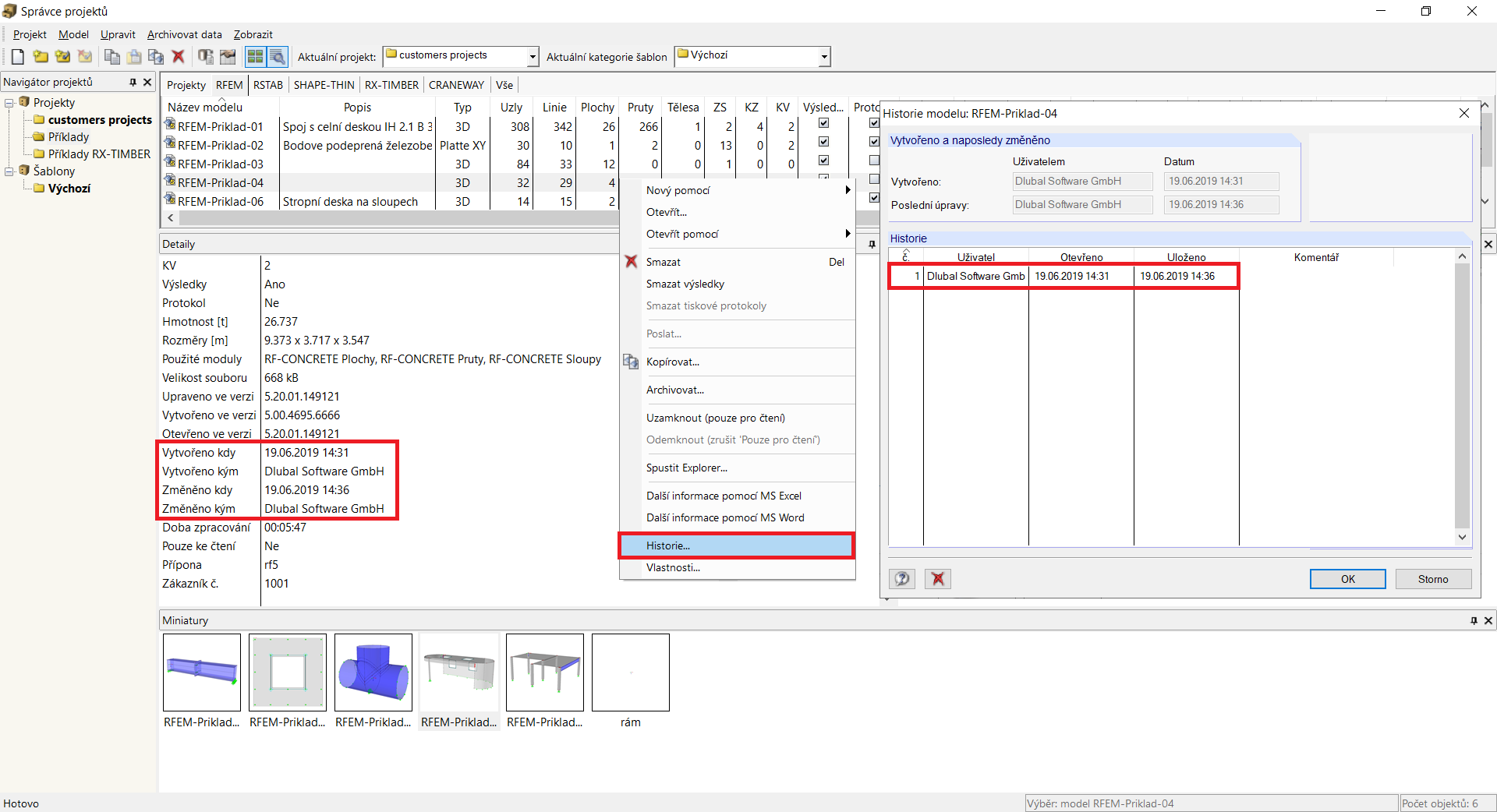Select the Příklady RX-TIMBER folder
1497x812 pixels.
point(99,154)
